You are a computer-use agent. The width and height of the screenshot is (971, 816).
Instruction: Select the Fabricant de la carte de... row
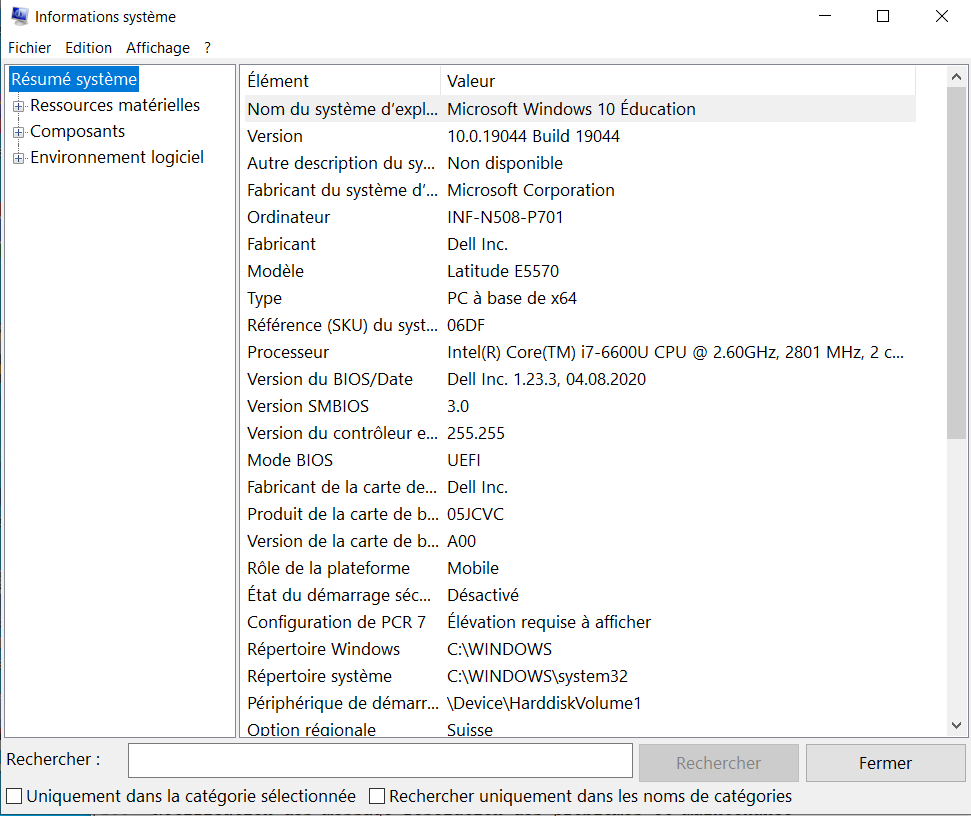580,487
